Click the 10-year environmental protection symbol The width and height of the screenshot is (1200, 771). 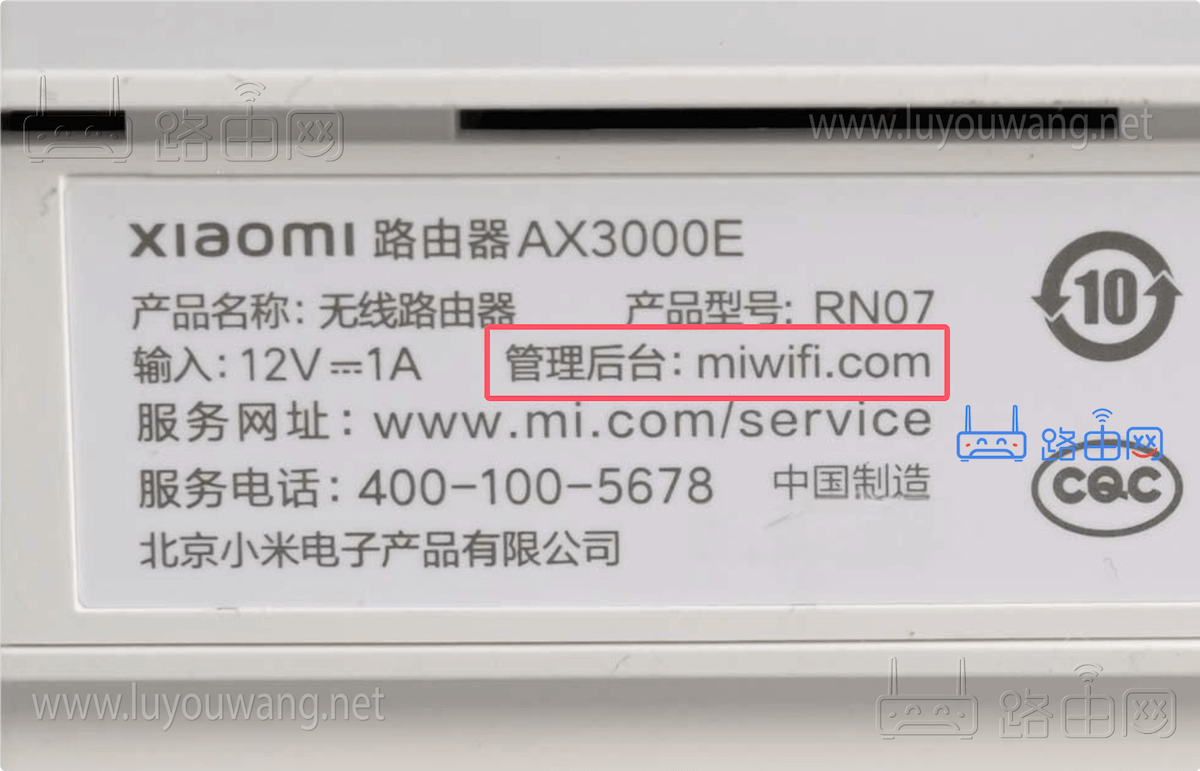coord(1106,296)
